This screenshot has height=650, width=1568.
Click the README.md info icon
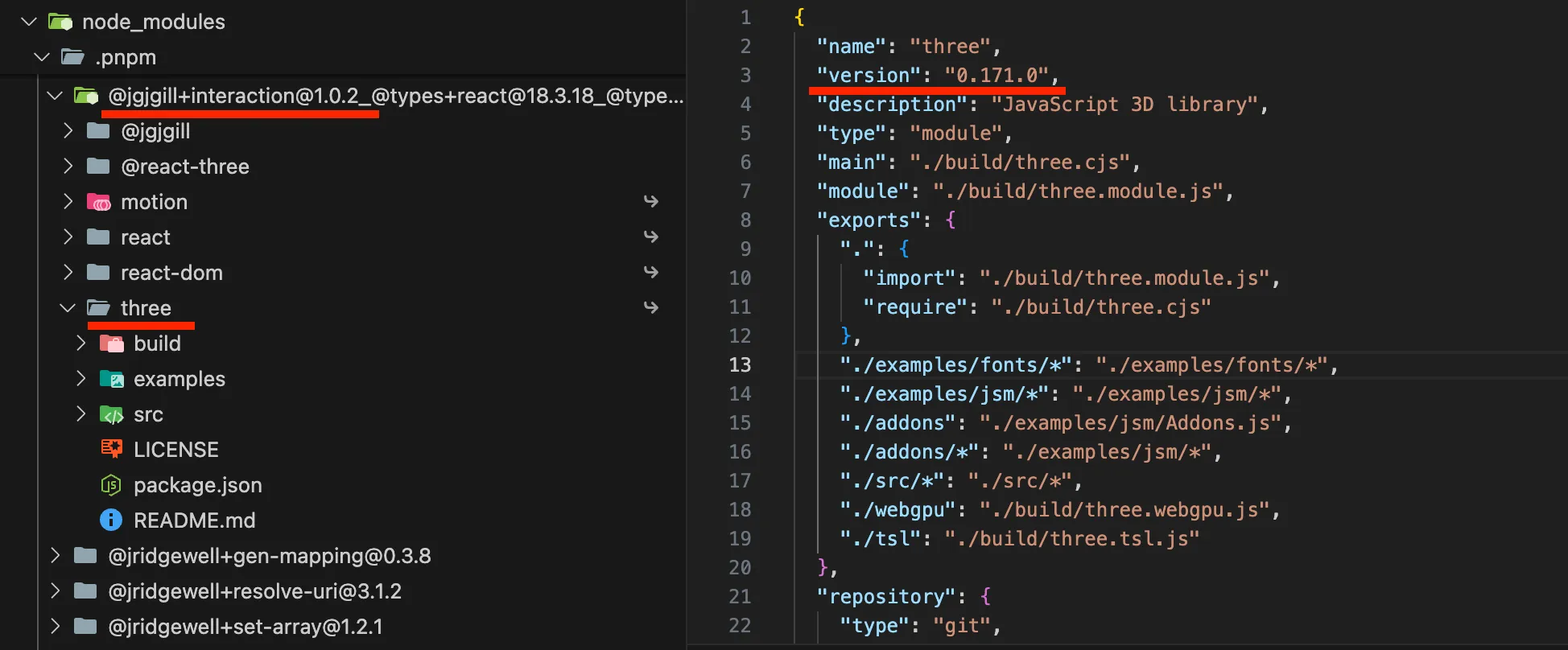111,520
